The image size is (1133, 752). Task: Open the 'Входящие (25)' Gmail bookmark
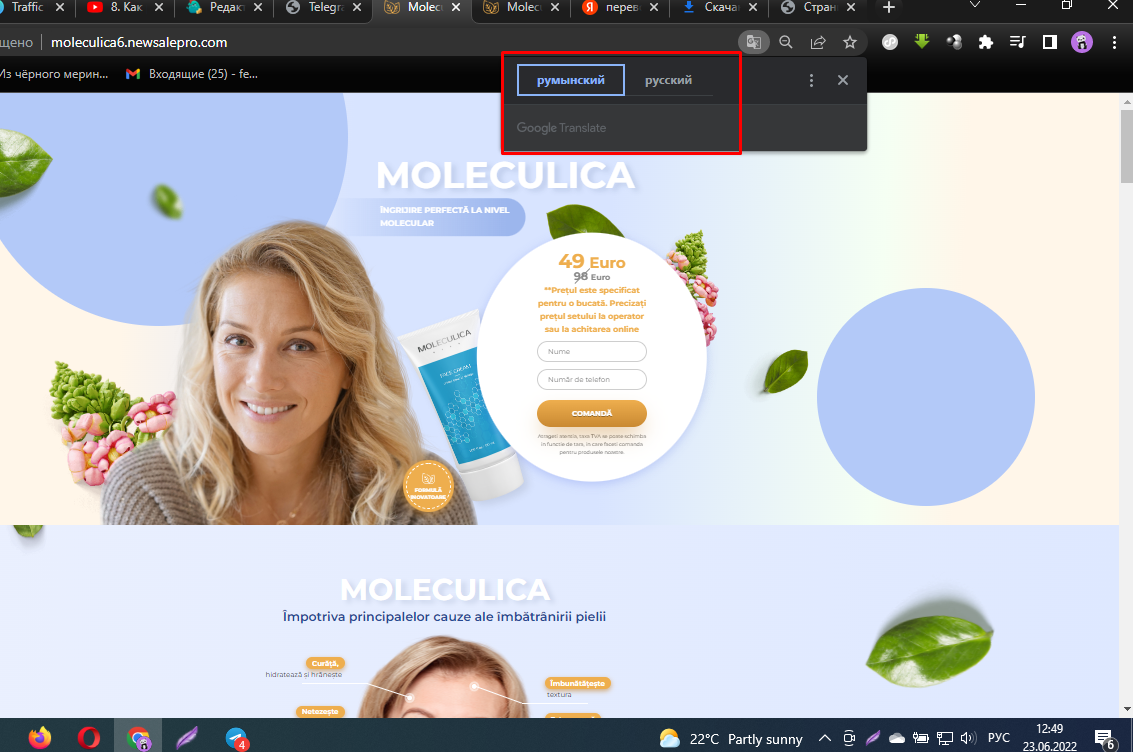click(x=191, y=74)
